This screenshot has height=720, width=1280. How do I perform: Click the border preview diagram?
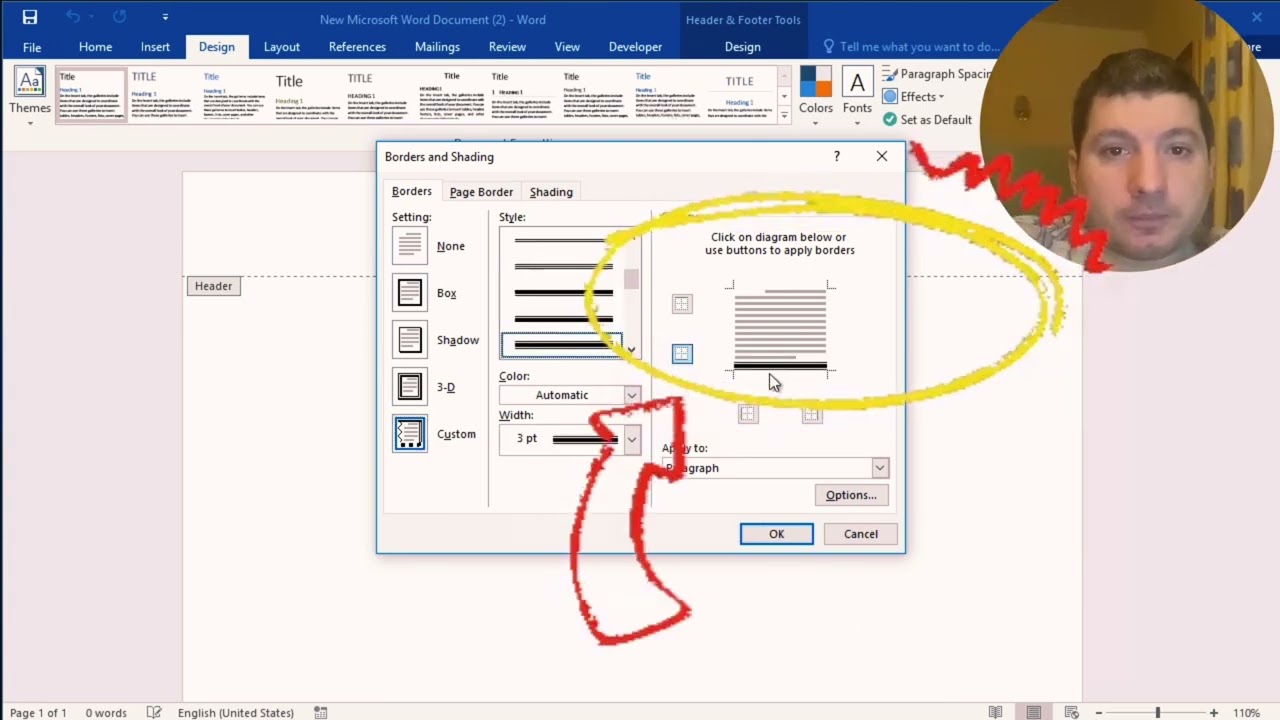[780, 328]
